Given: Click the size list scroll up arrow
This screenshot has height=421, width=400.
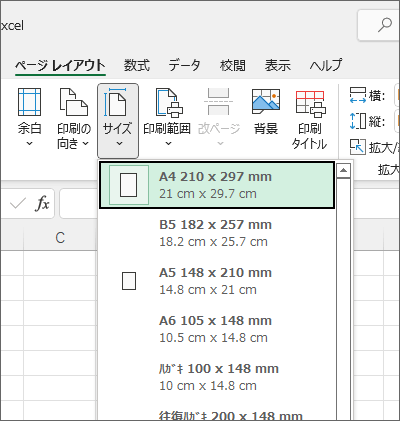Looking at the screenshot, I should pyautogui.click(x=343, y=171).
